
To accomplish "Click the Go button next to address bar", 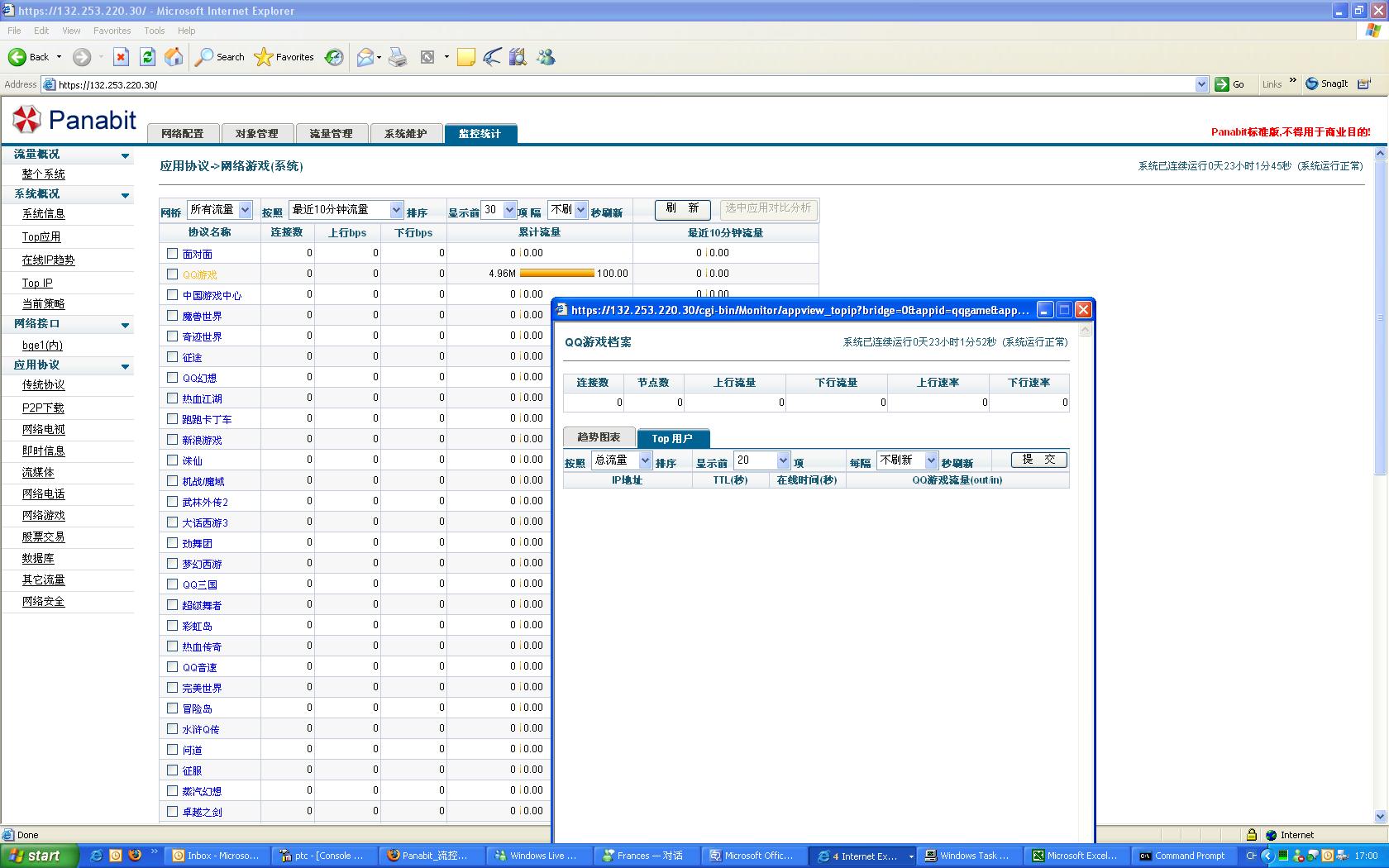I will click(1229, 84).
